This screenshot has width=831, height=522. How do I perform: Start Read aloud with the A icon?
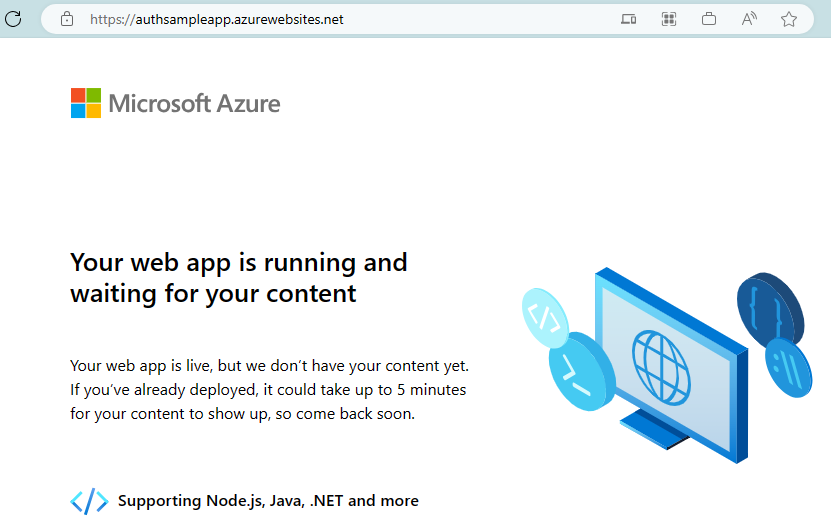(749, 19)
